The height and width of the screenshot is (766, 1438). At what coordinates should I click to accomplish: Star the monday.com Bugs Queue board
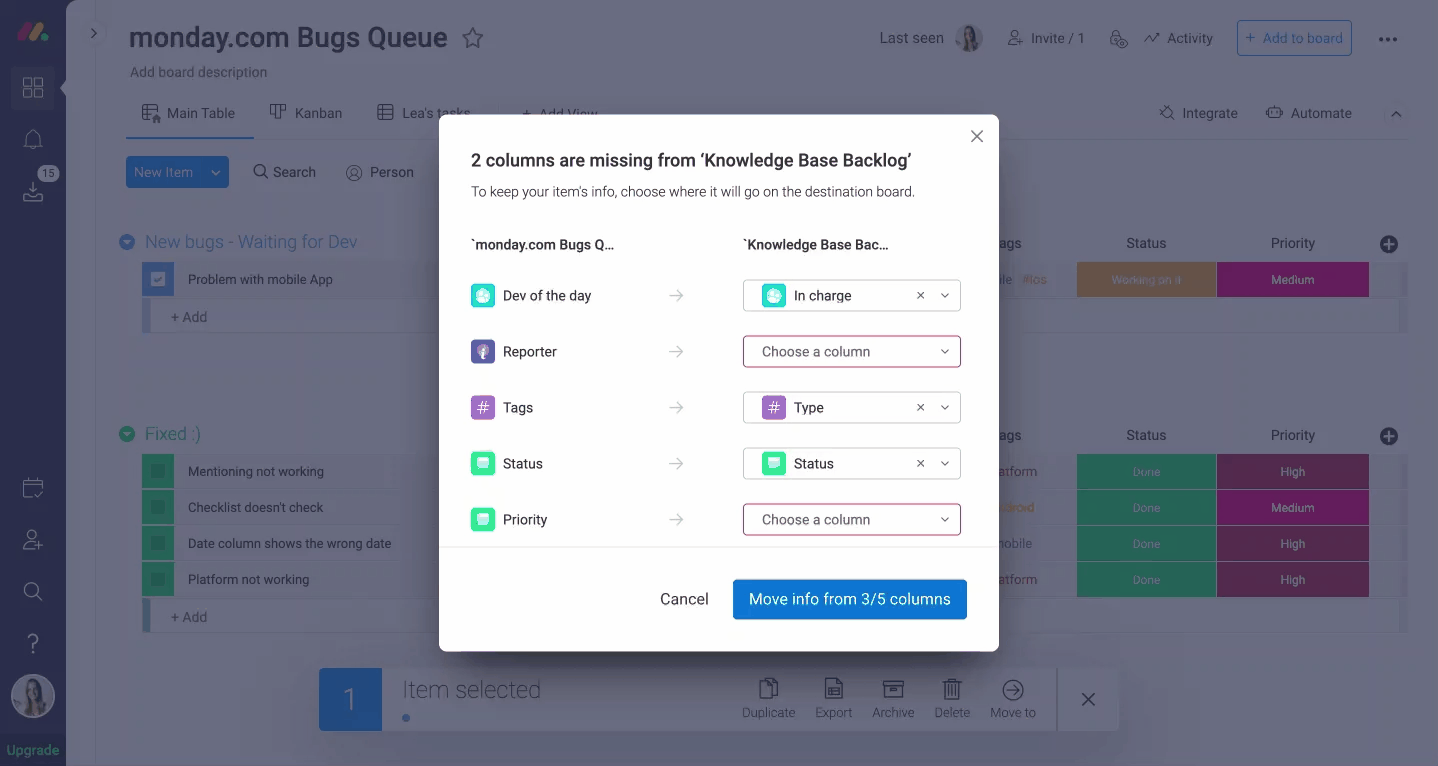[x=473, y=38]
